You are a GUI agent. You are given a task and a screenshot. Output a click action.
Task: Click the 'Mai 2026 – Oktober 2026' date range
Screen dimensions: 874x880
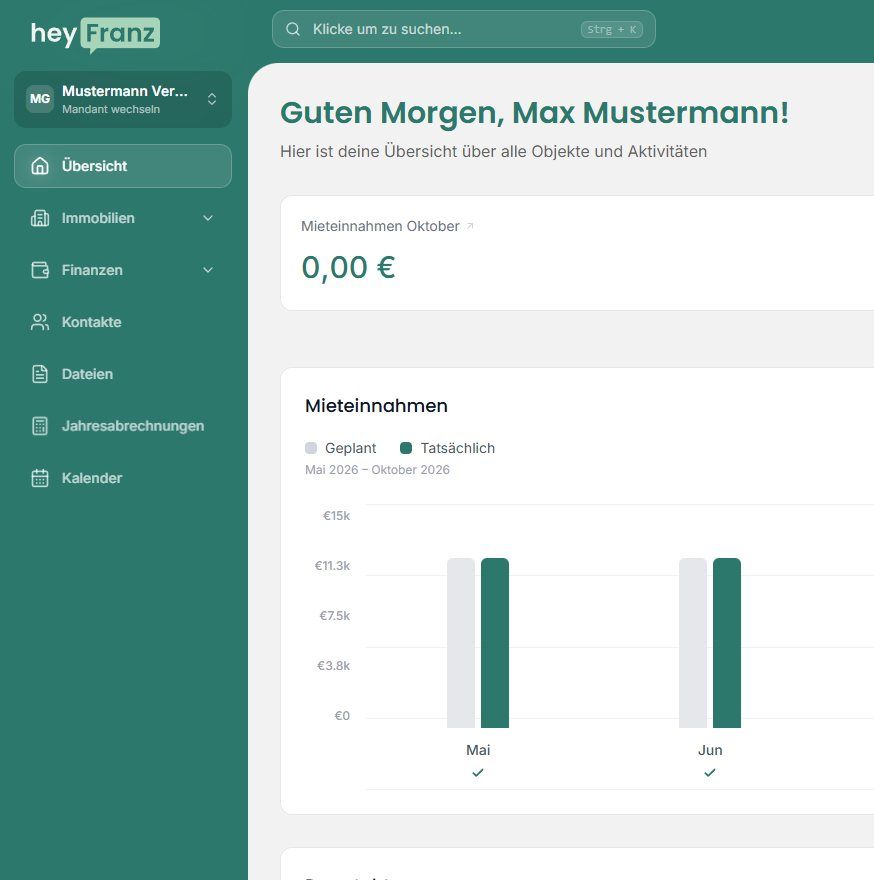click(377, 470)
